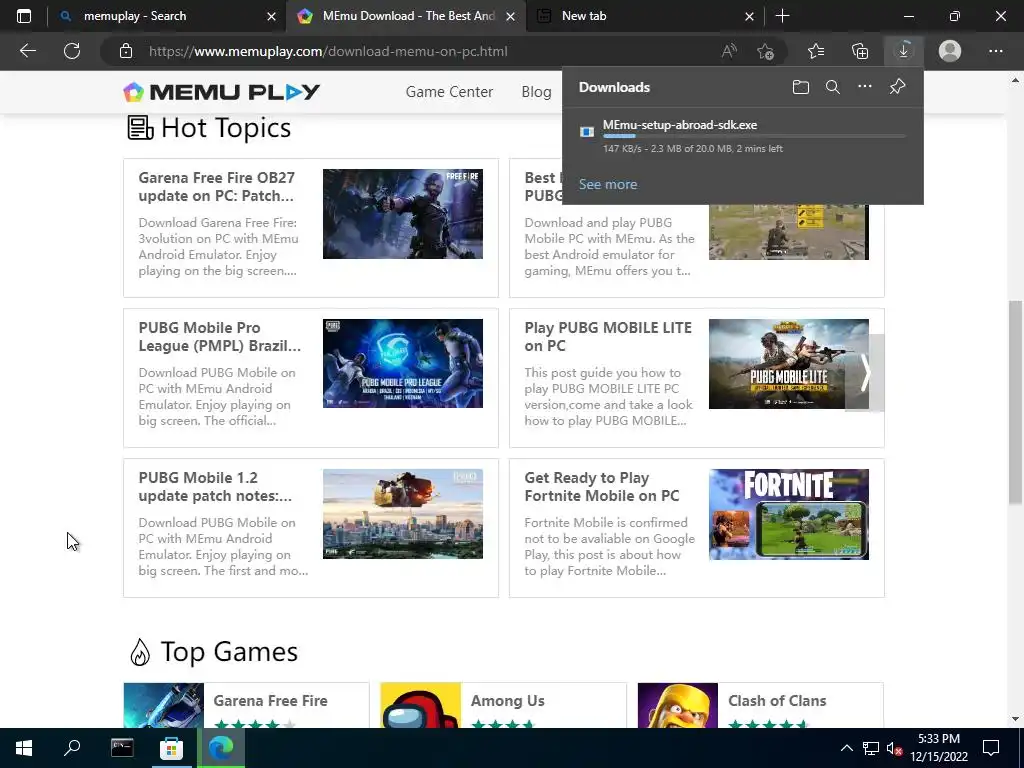Select MEmu-setup-abroad-sdk.exe download entry
1024x768 pixels.
[x=743, y=136]
